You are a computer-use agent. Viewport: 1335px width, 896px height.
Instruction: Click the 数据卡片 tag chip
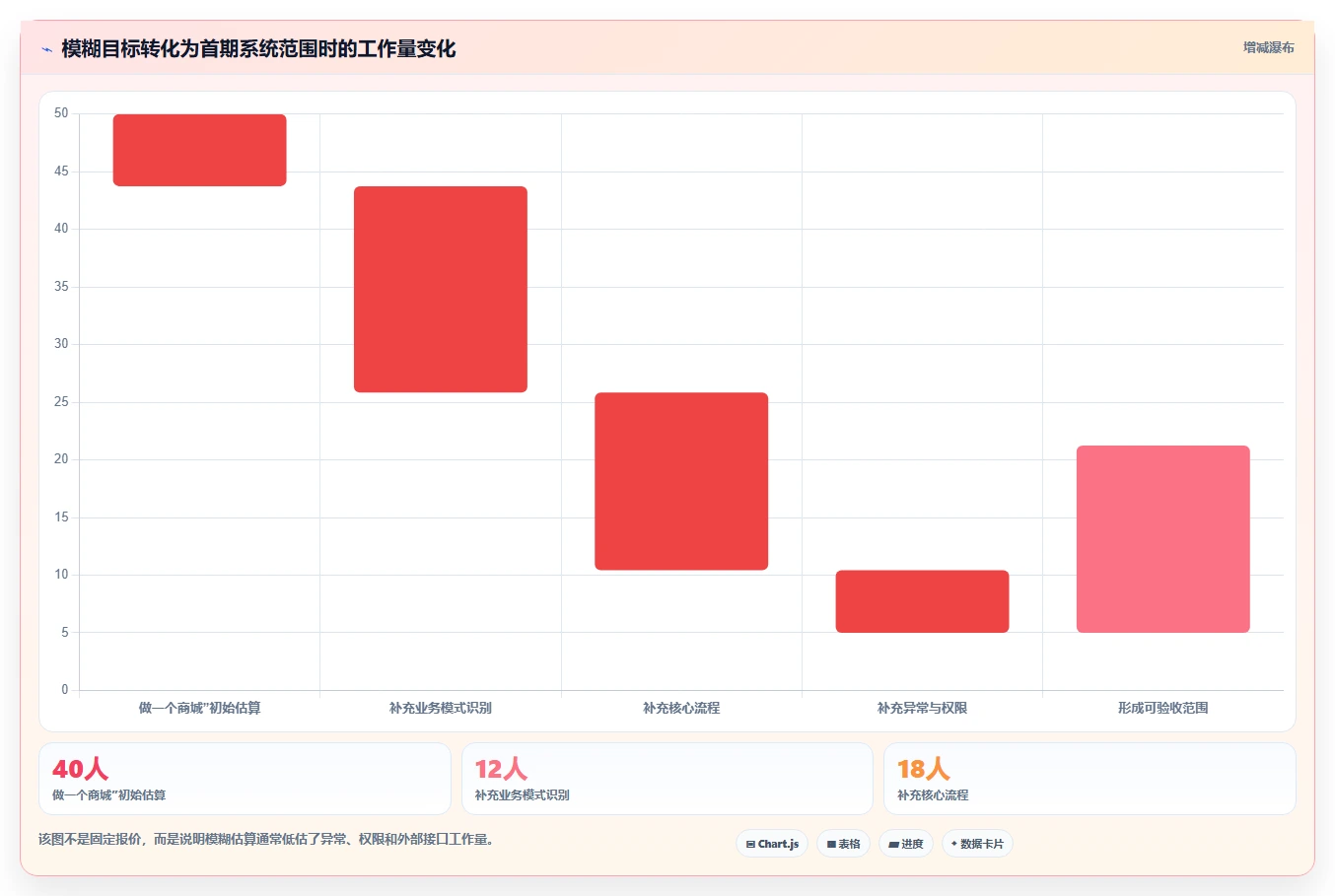[x=977, y=844]
